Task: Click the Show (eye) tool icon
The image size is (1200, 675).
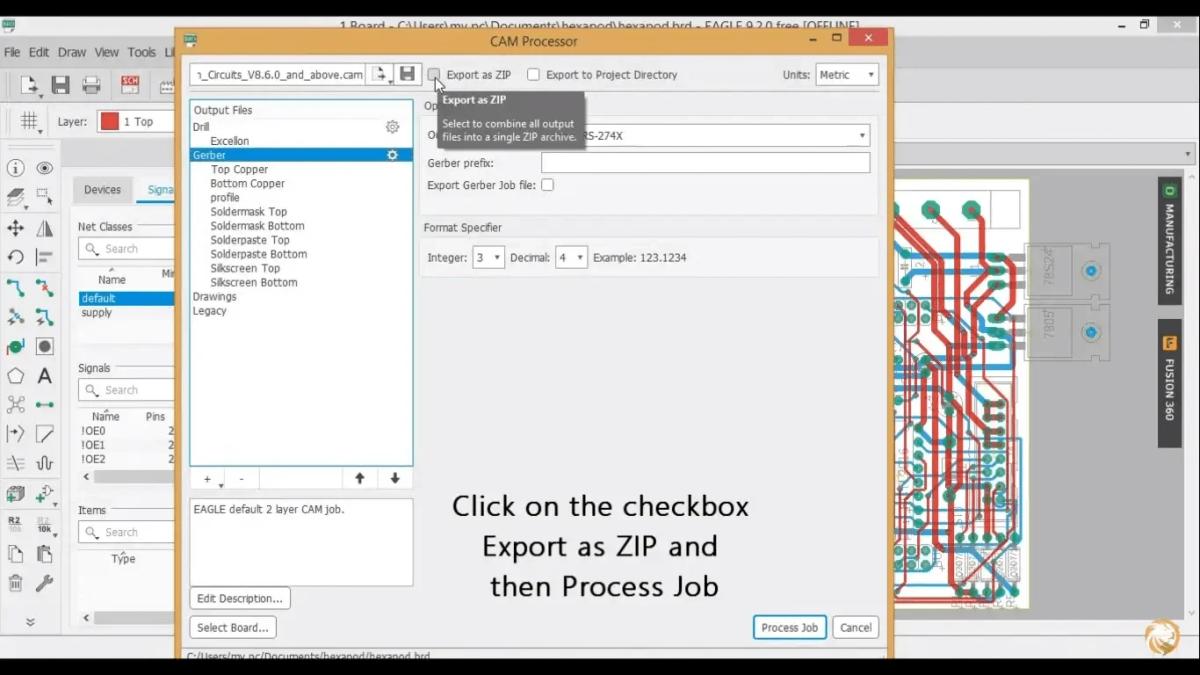Action: coord(44,168)
